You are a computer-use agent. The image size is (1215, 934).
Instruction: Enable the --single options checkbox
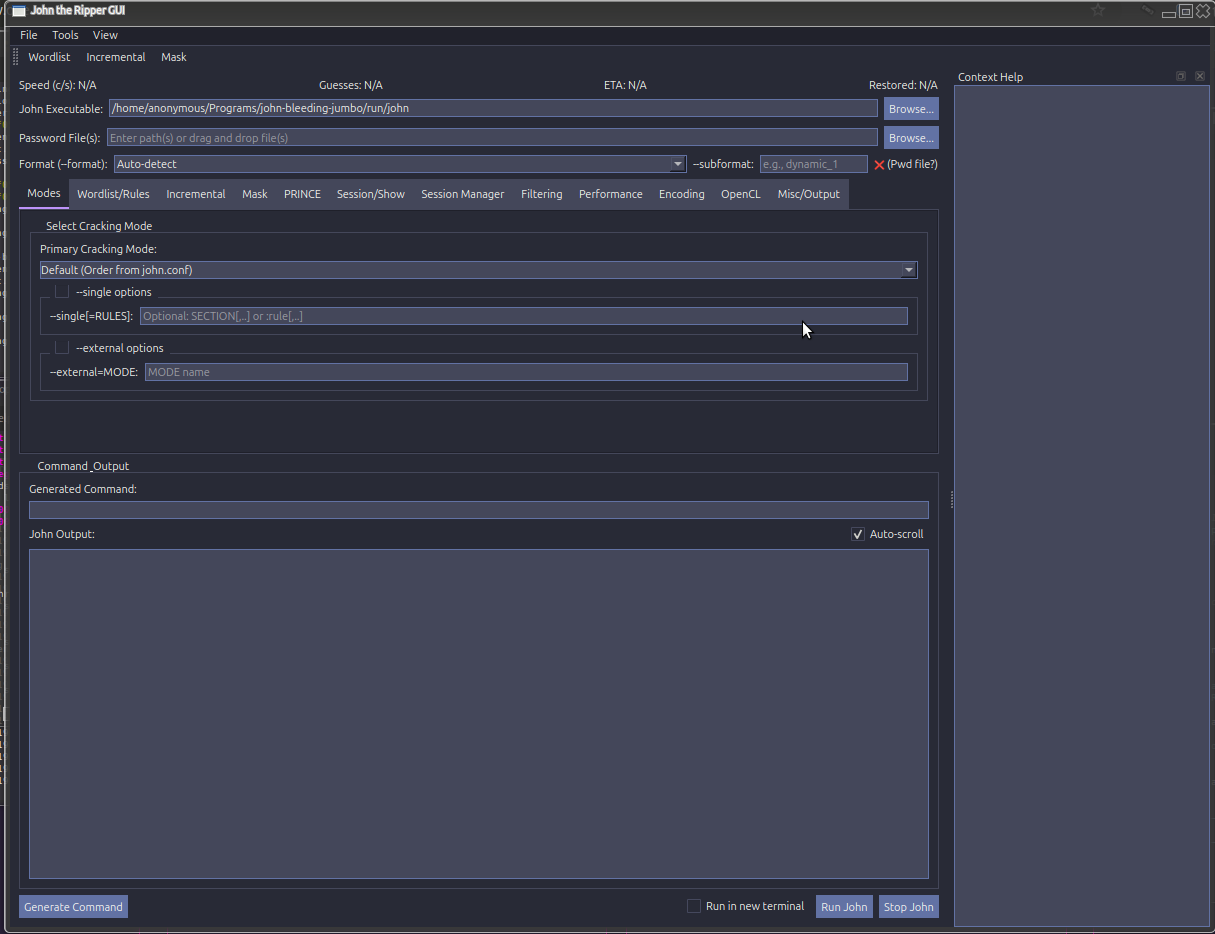click(62, 292)
